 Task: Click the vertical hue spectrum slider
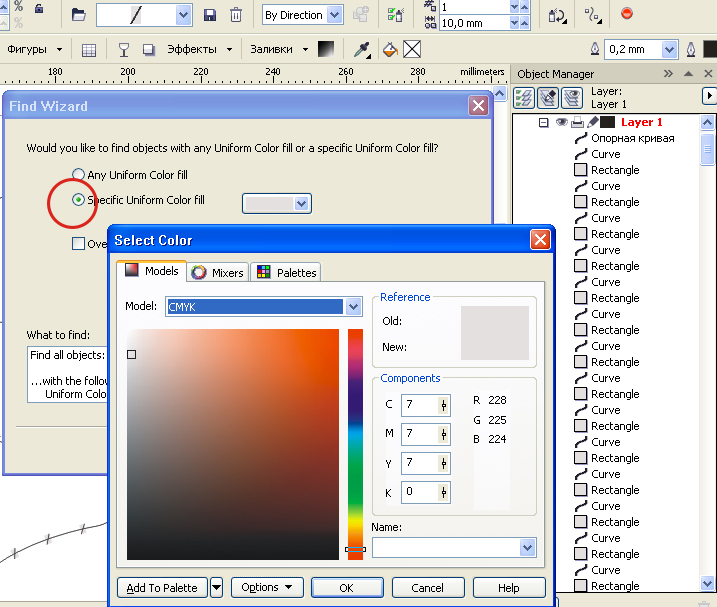pyautogui.click(x=355, y=444)
